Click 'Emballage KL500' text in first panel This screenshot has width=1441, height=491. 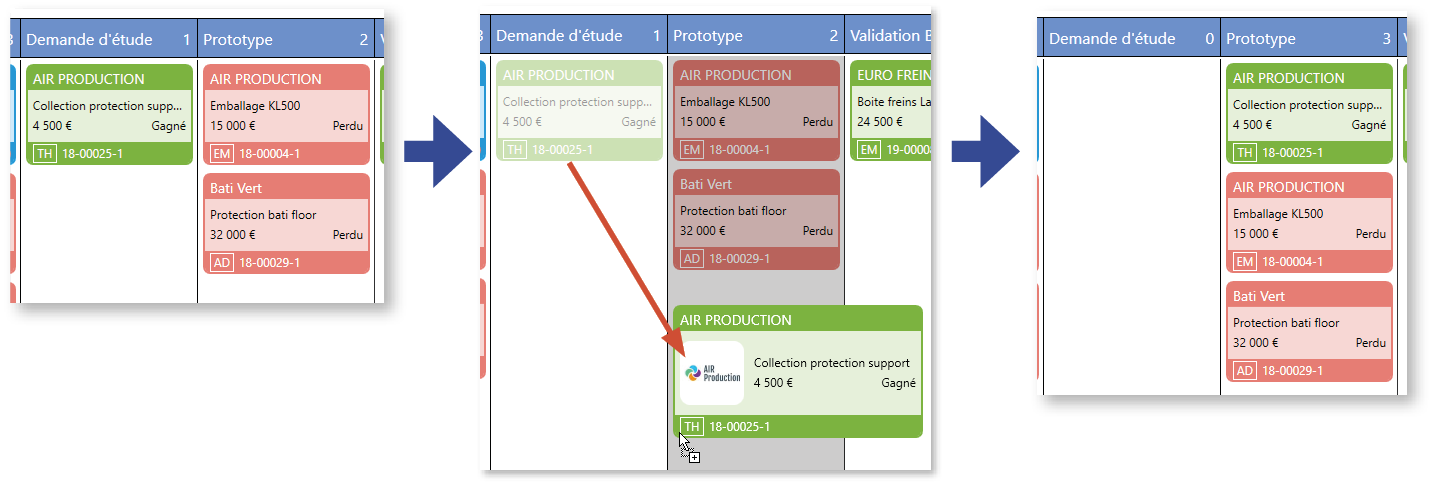(x=255, y=106)
